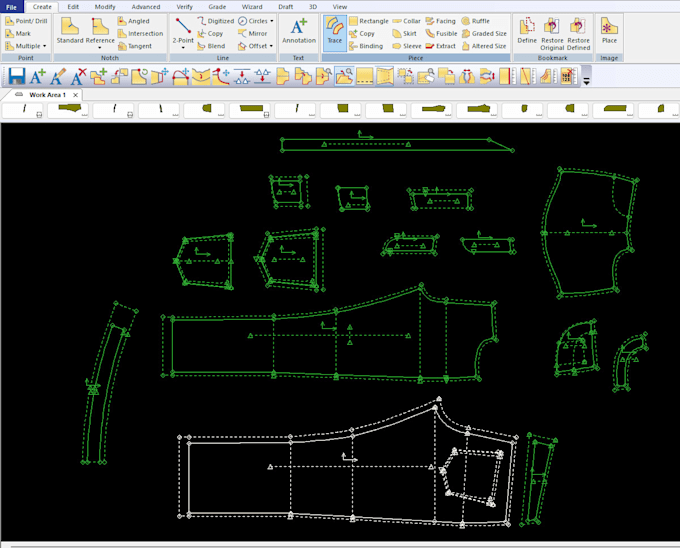Click the Rectangle piece button
The width and height of the screenshot is (680, 548).
(369, 21)
